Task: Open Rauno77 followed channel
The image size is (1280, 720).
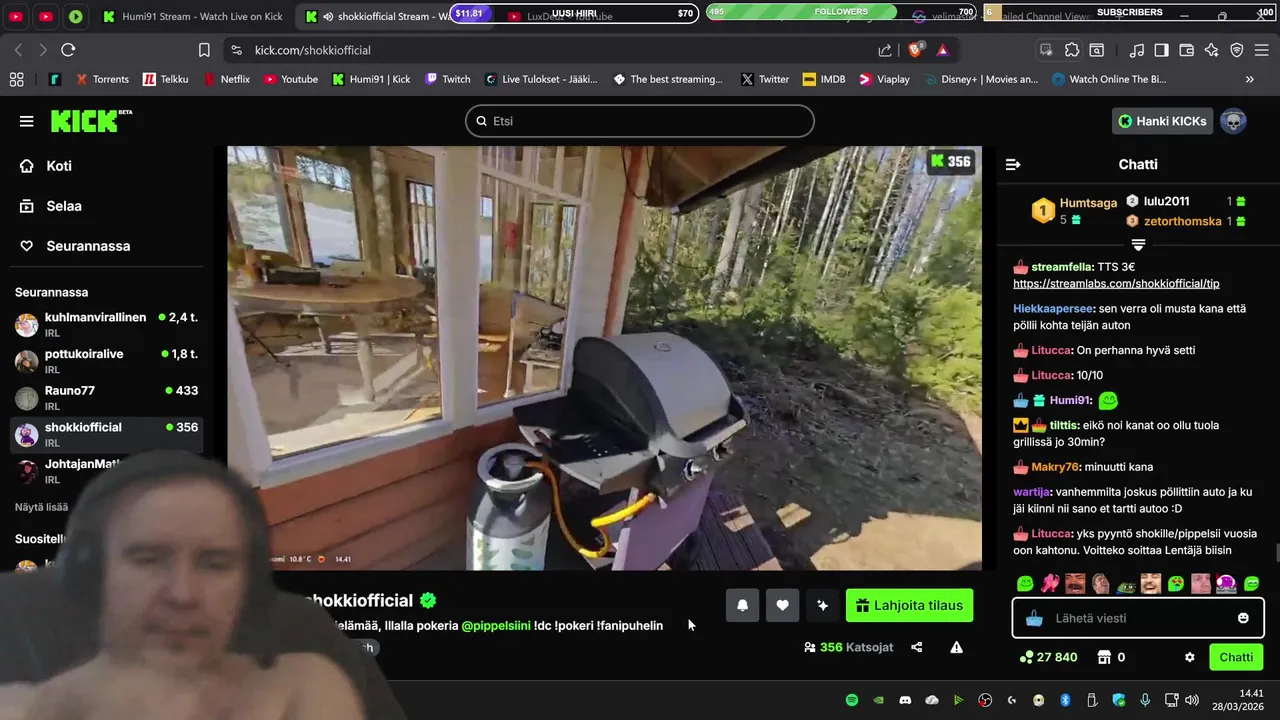Action: pos(106,398)
